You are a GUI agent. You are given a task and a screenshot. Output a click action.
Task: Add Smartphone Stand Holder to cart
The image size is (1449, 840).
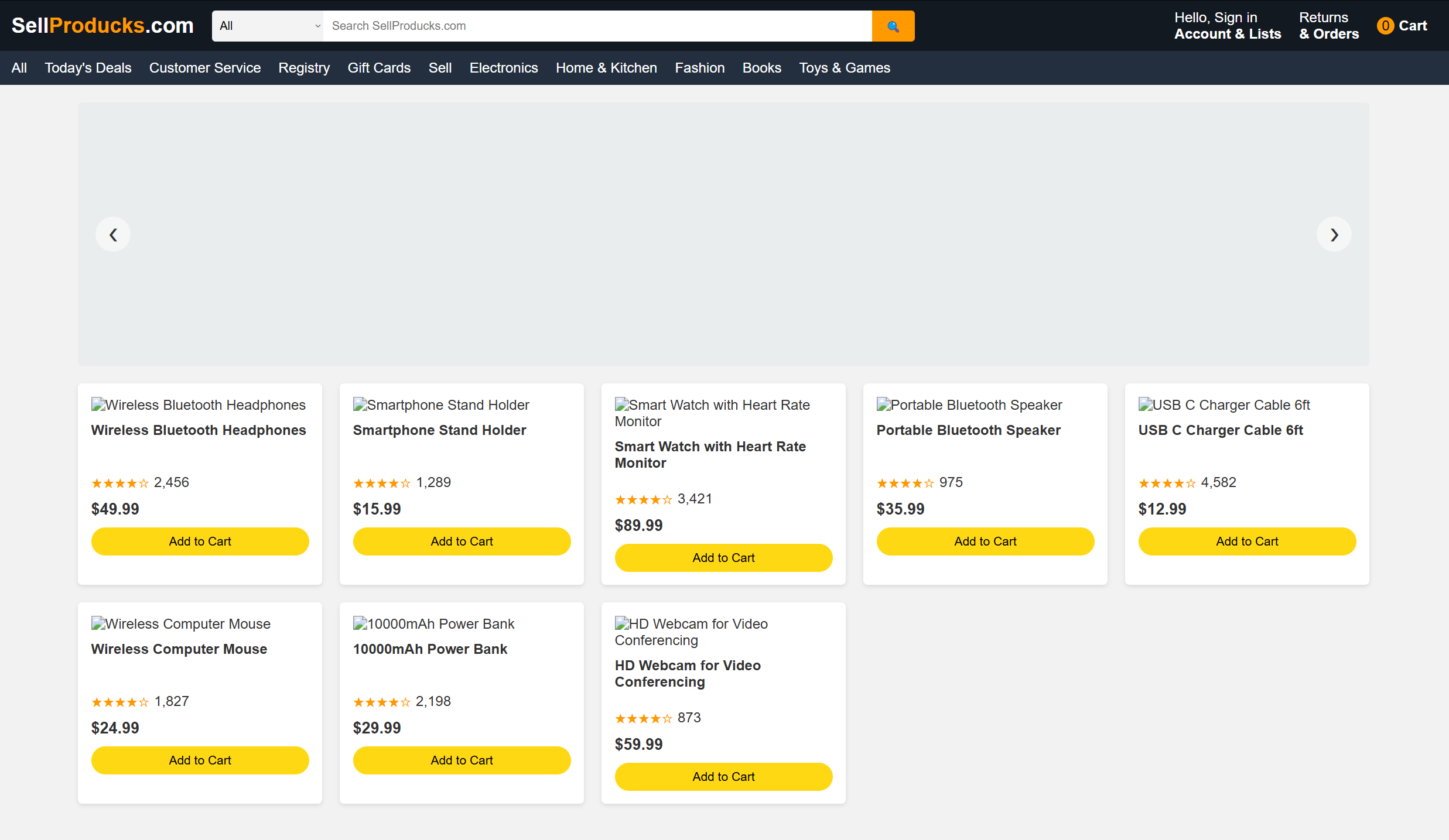462,541
